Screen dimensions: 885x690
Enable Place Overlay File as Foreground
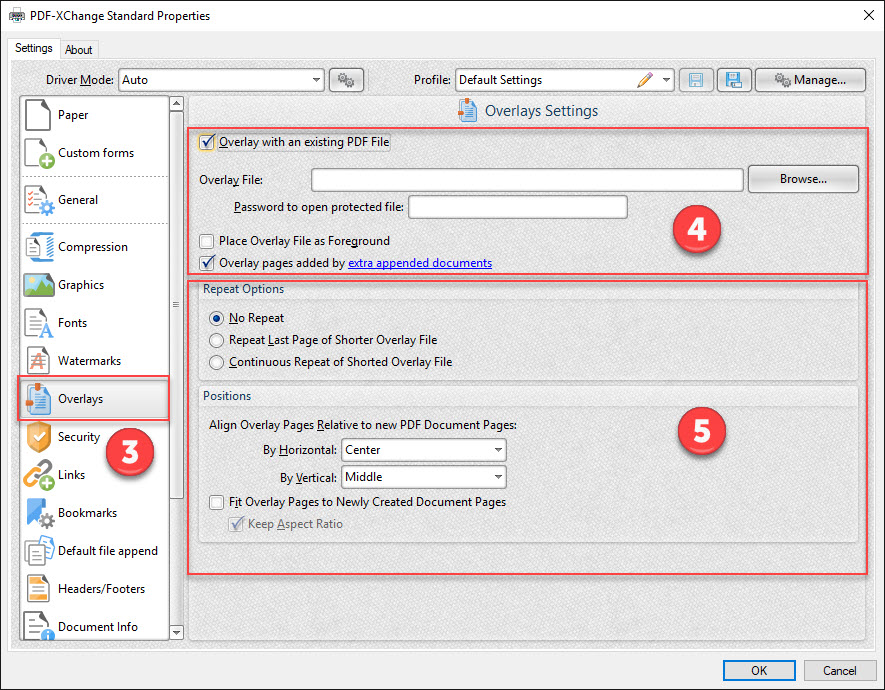[207, 241]
